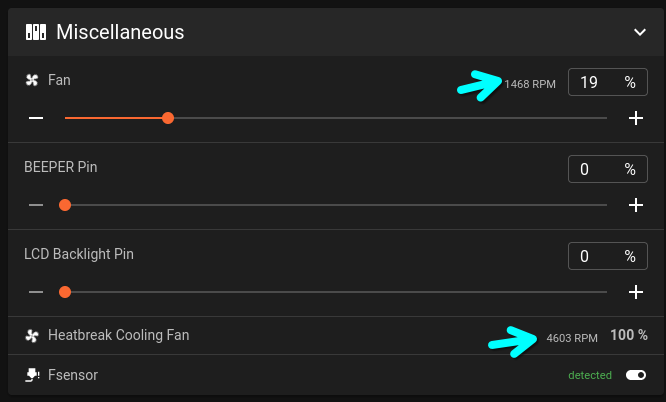Click the Fan percentage input field
Screen dimensions: 666x402
[592, 82]
